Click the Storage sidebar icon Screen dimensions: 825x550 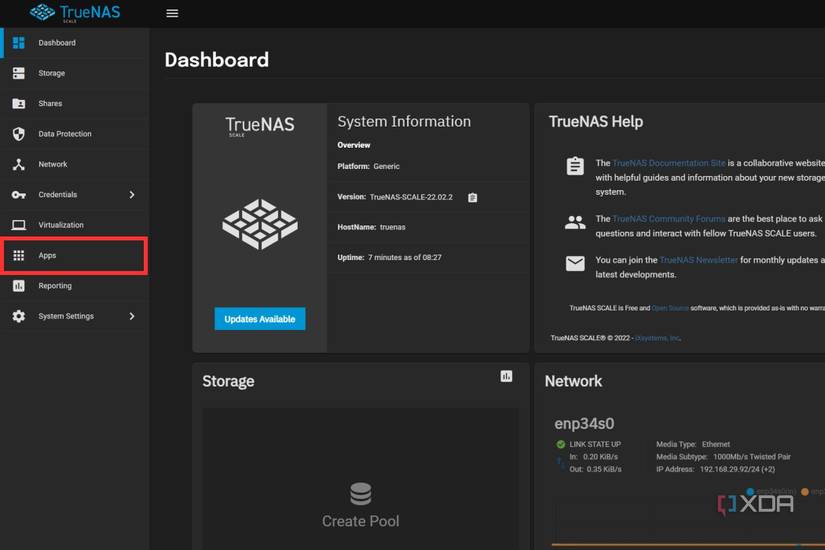click(19, 73)
